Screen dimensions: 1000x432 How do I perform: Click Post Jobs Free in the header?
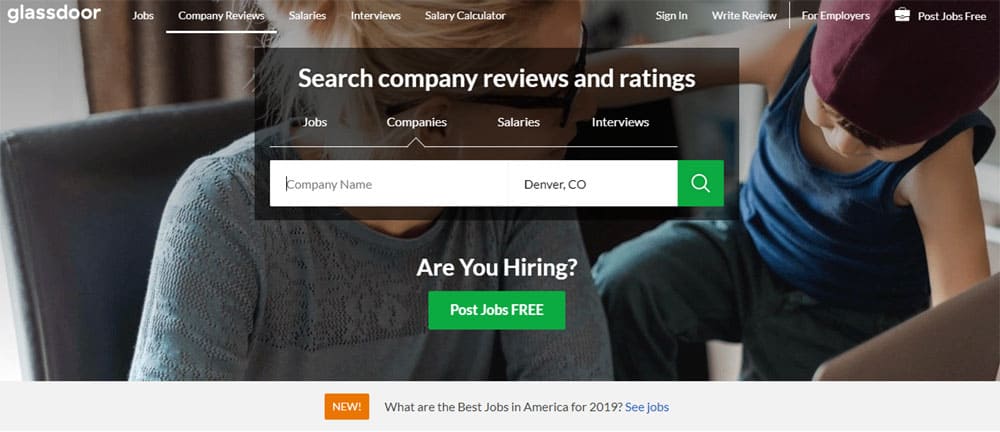952,17
